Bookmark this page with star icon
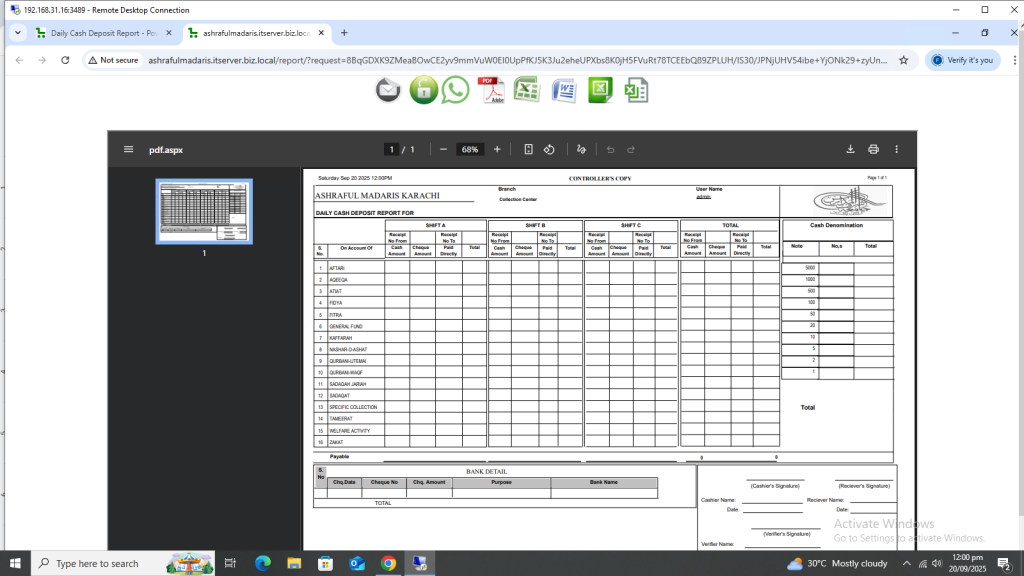 coord(904,60)
